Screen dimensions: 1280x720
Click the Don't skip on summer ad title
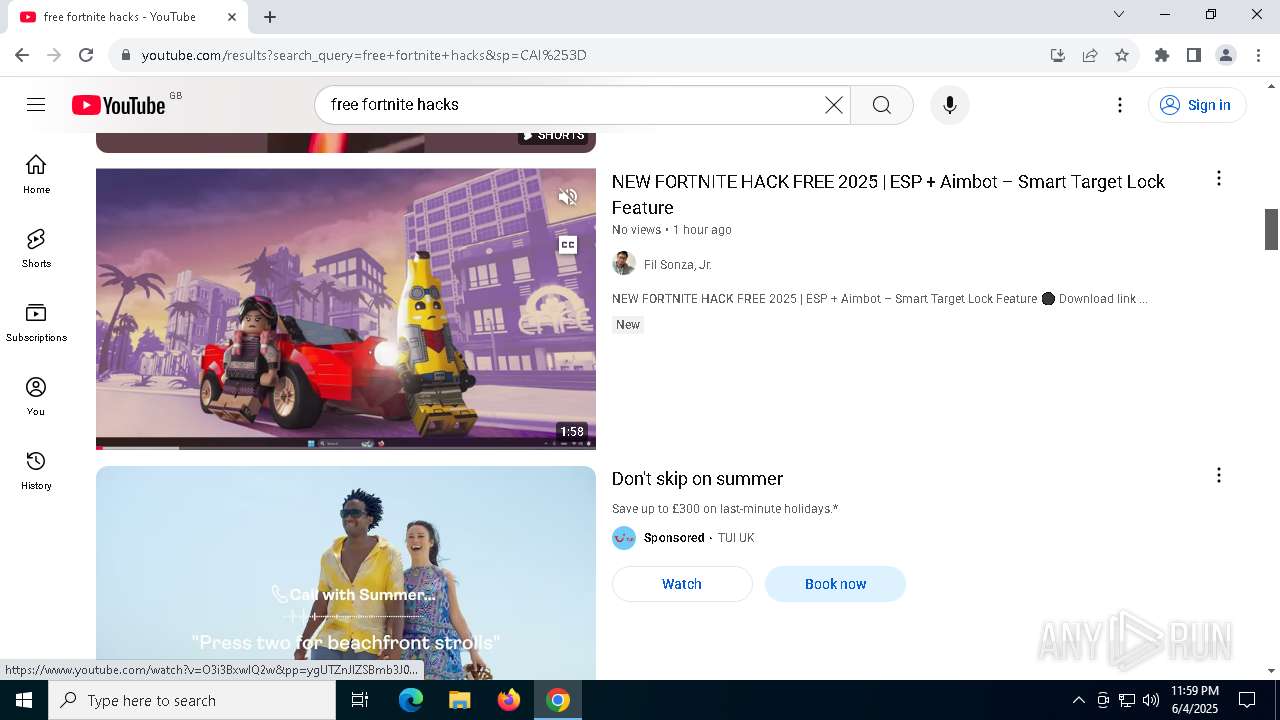pyautogui.click(x=697, y=479)
